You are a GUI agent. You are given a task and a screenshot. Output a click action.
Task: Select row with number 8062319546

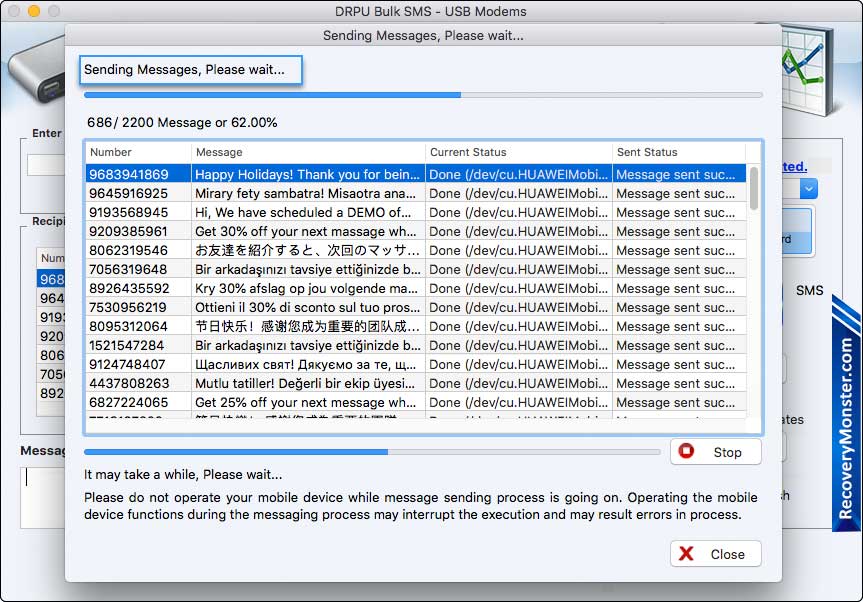point(416,250)
